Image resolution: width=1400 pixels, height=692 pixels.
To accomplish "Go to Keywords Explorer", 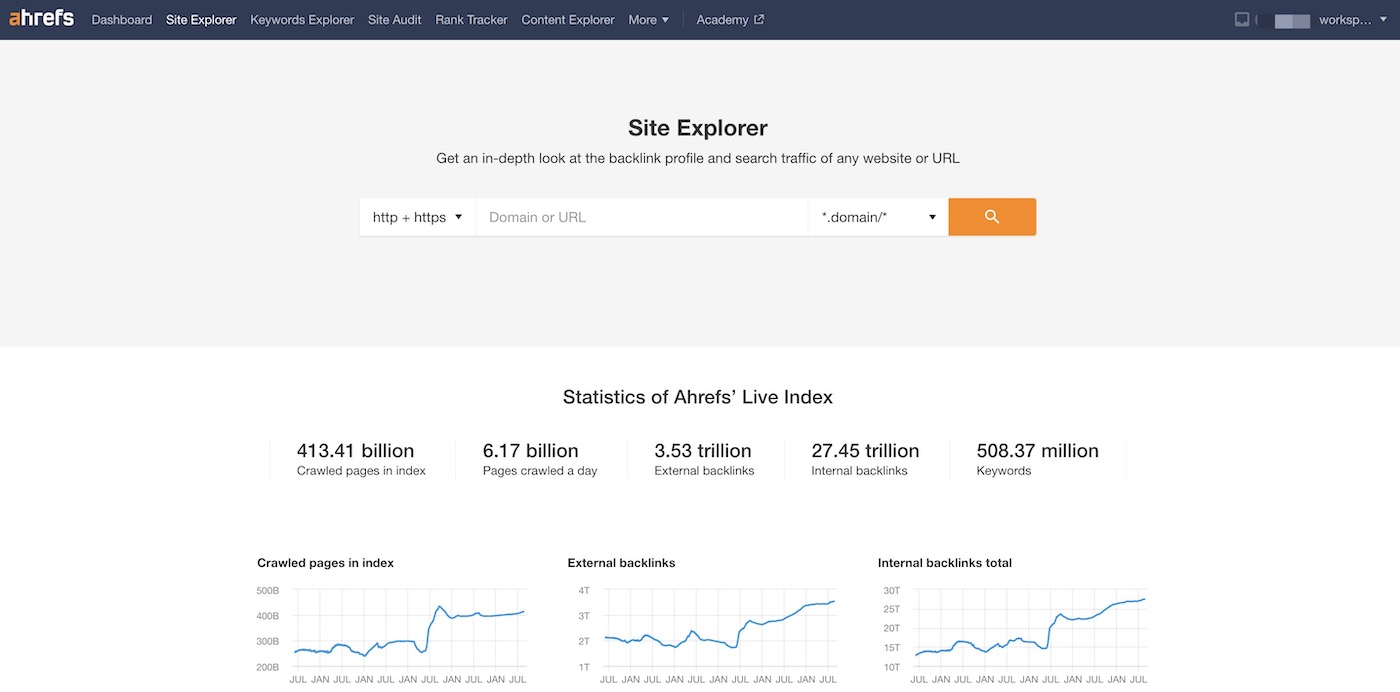I will tap(302, 19).
